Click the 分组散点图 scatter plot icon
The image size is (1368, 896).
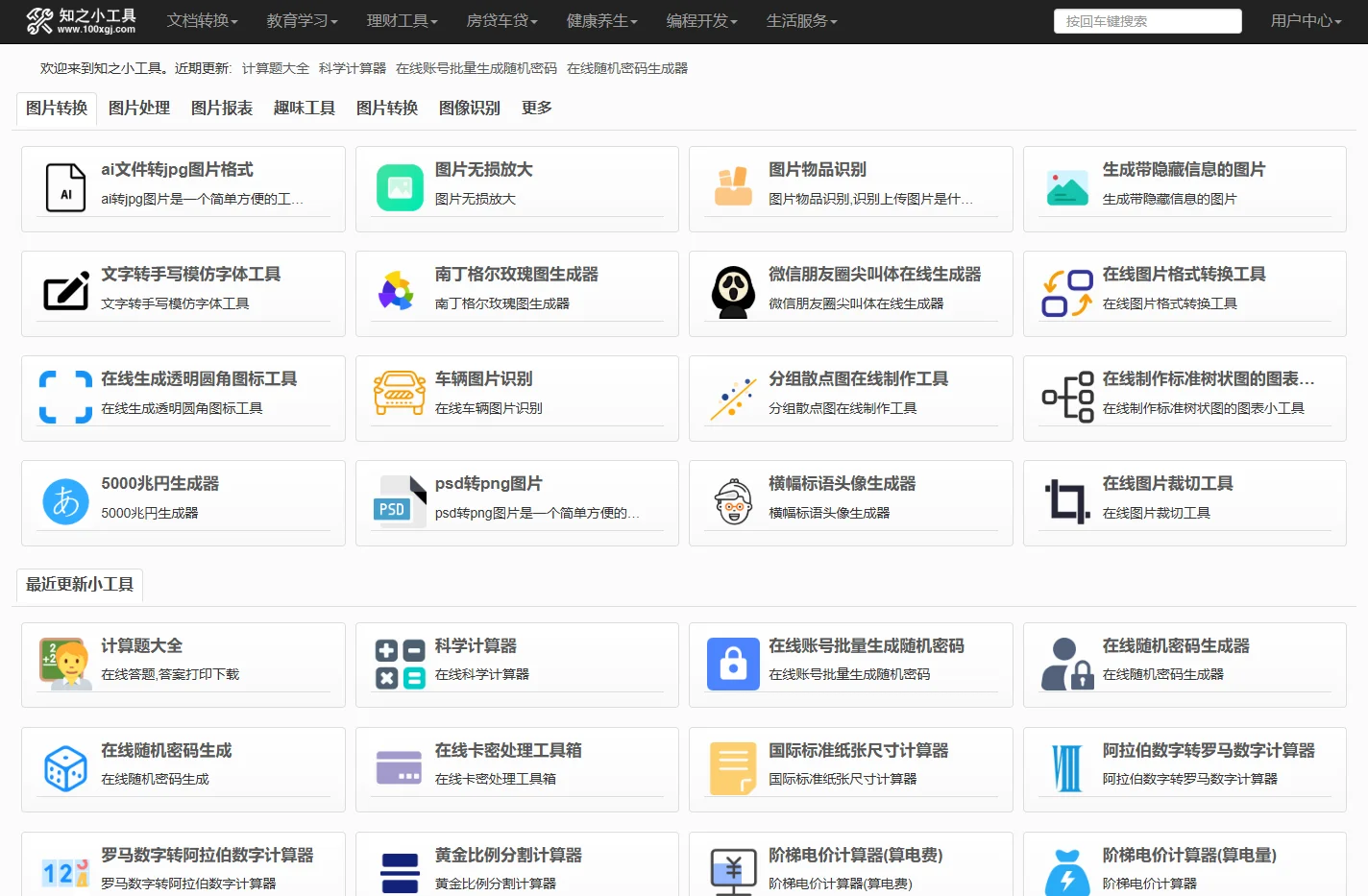click(x=733, y=399)
